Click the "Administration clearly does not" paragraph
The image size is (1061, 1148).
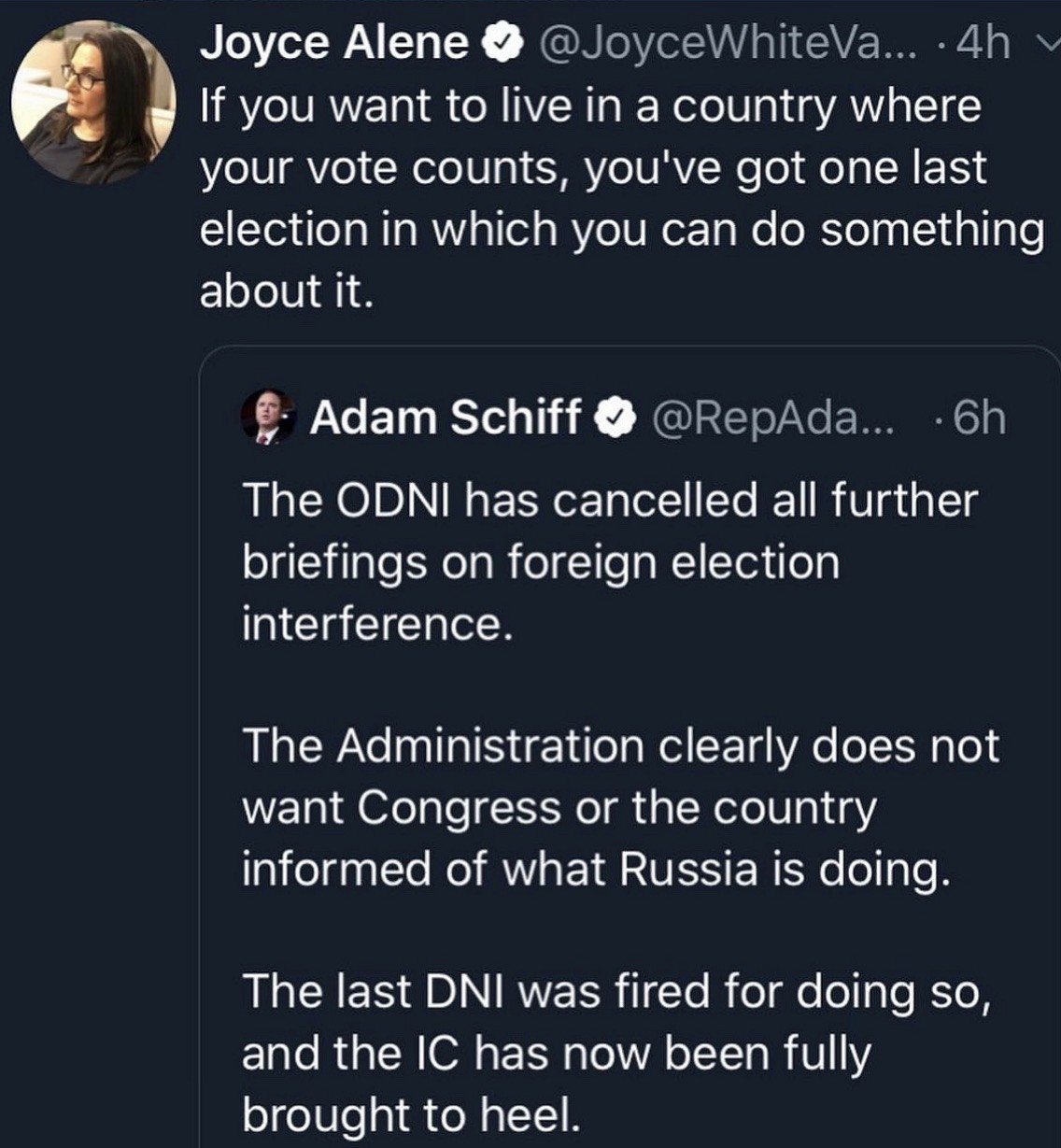620,808
